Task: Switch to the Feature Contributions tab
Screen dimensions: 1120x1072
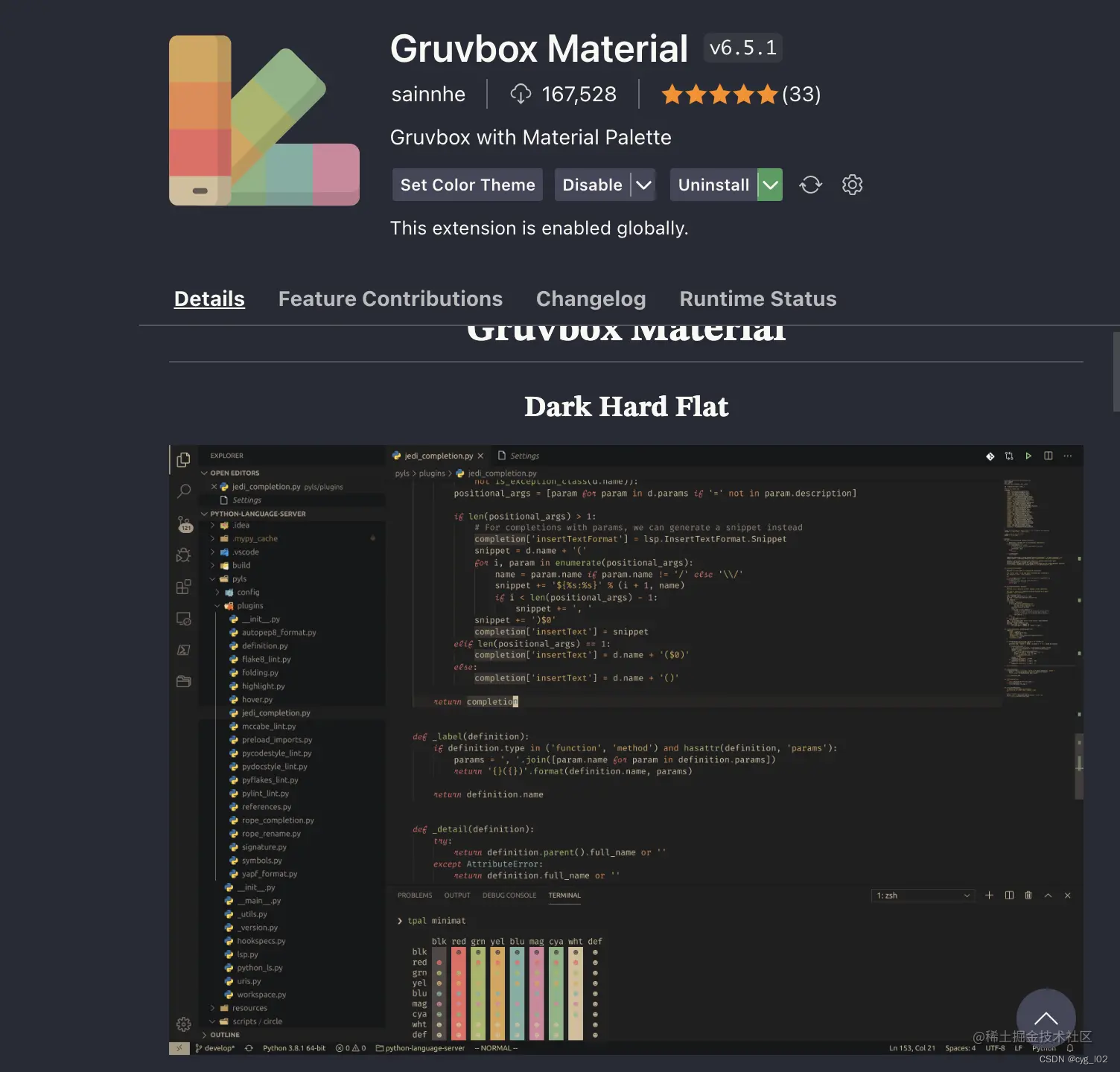Action: (x=390, y=299)
